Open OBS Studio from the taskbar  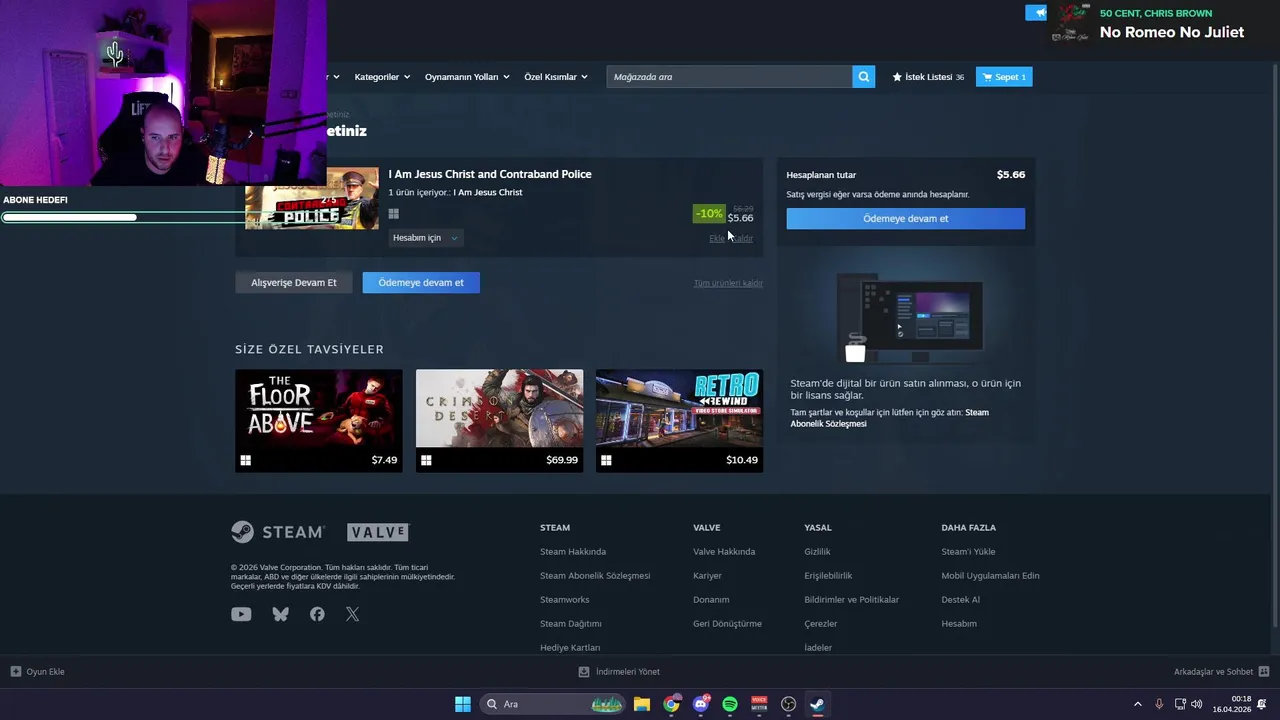[x=788, y=704]
